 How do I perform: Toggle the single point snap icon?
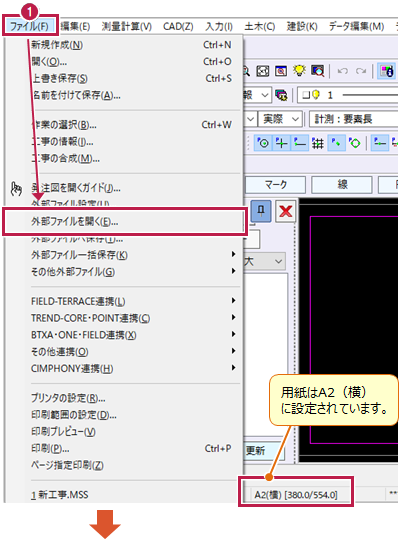point(336,143)
